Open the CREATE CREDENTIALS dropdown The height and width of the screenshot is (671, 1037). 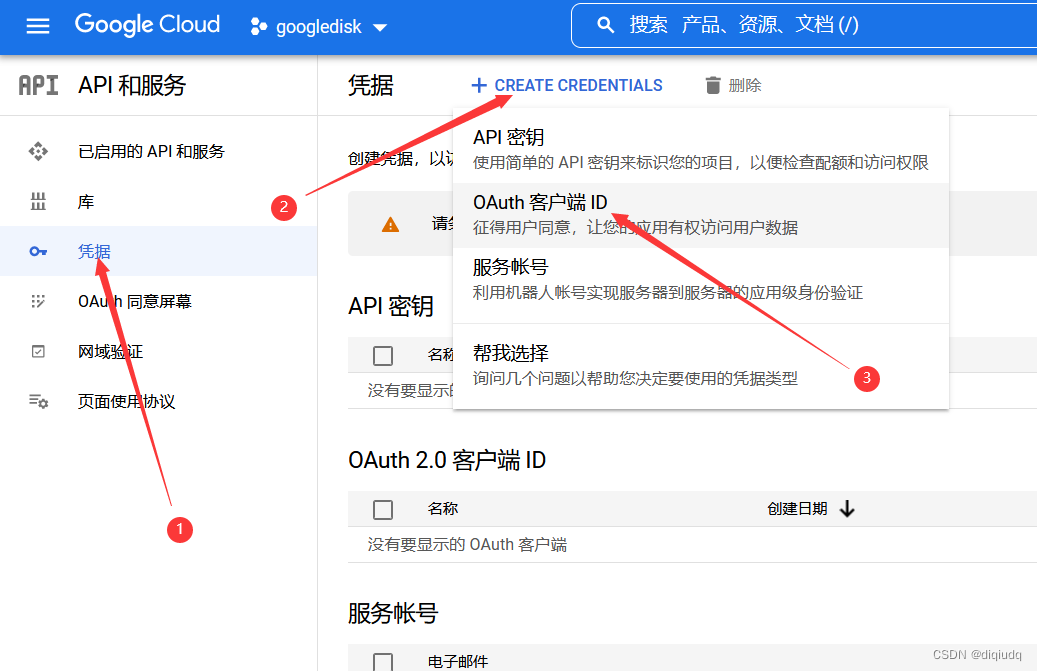(x=567, y=86)
